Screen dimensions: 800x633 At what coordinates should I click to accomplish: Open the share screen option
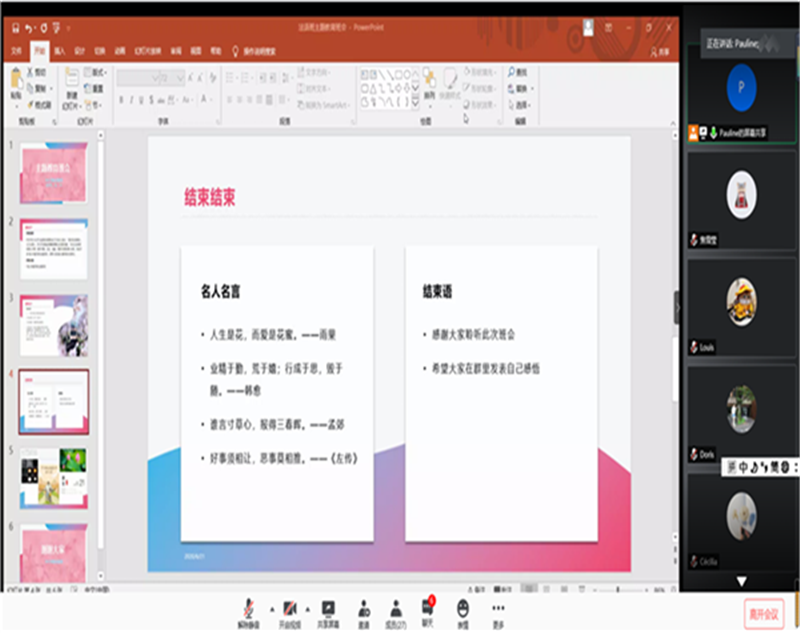(x=329, y=610)
